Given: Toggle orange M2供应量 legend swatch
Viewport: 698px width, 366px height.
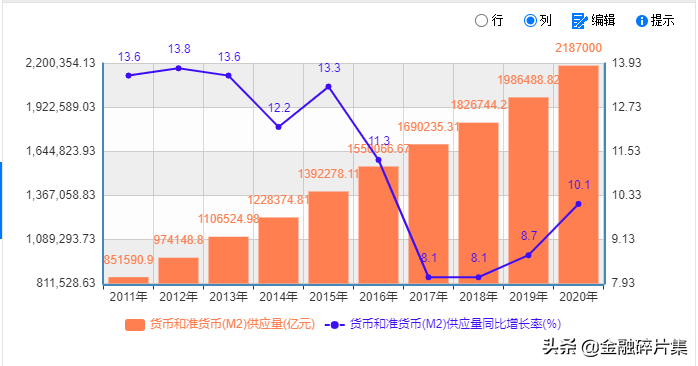Looking at the screenshot, I should [x=135, y=325].
